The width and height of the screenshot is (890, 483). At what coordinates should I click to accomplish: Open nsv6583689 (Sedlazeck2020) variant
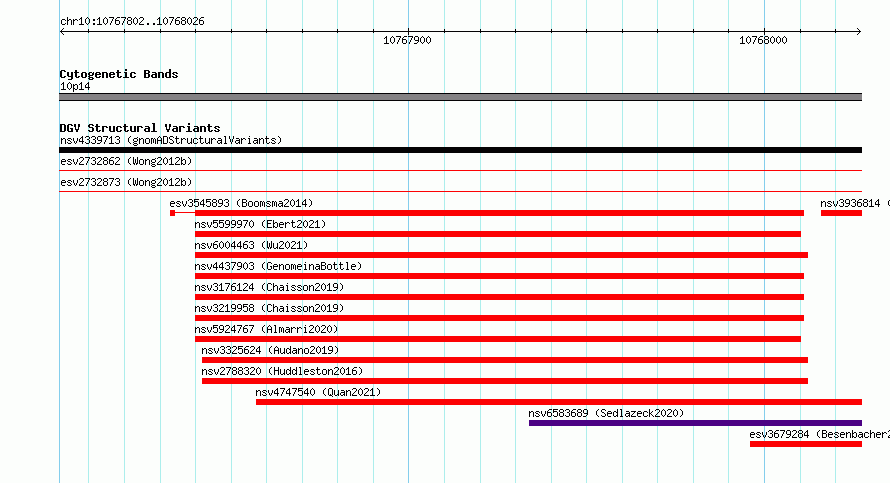point(606,413)
